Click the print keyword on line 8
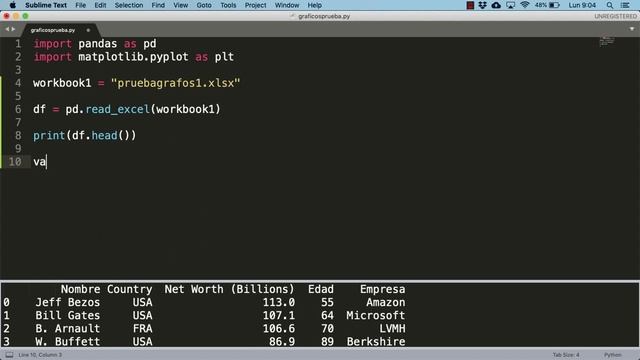 (49, 136)
